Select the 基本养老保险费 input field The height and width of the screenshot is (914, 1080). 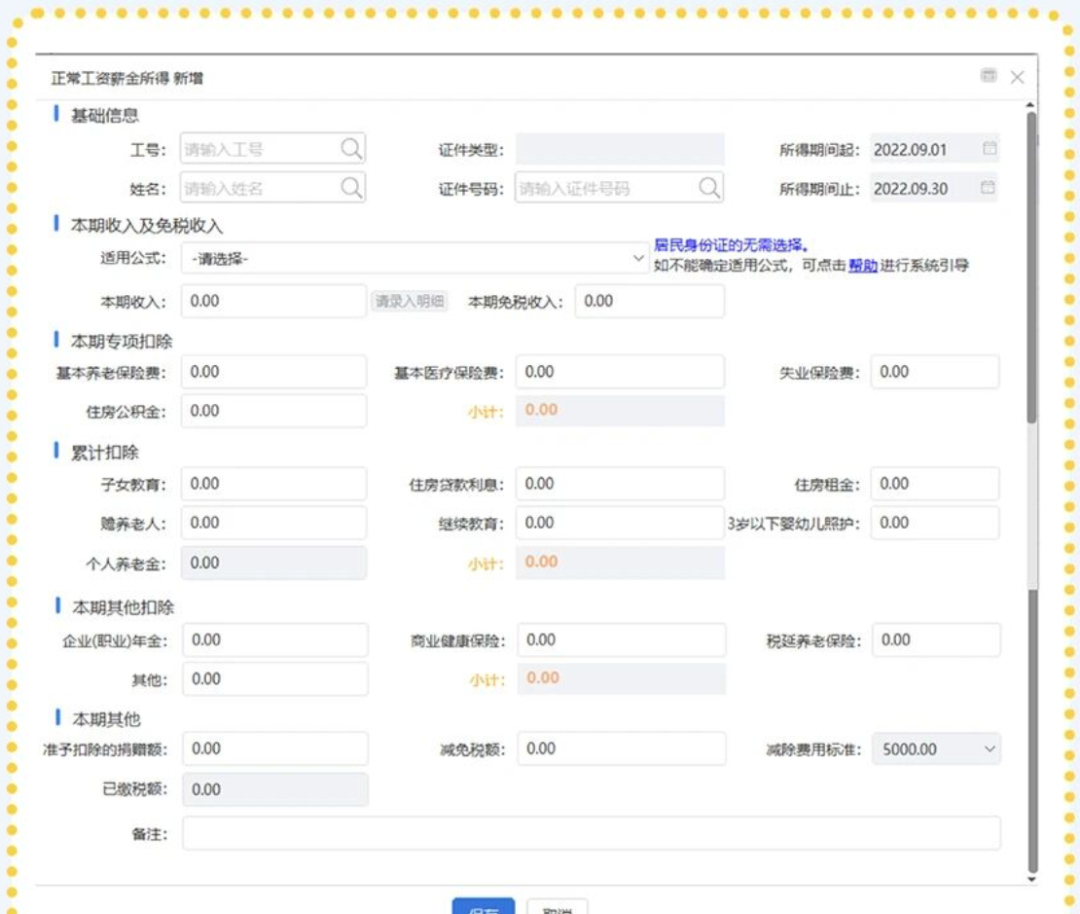[x=274, y=372]
